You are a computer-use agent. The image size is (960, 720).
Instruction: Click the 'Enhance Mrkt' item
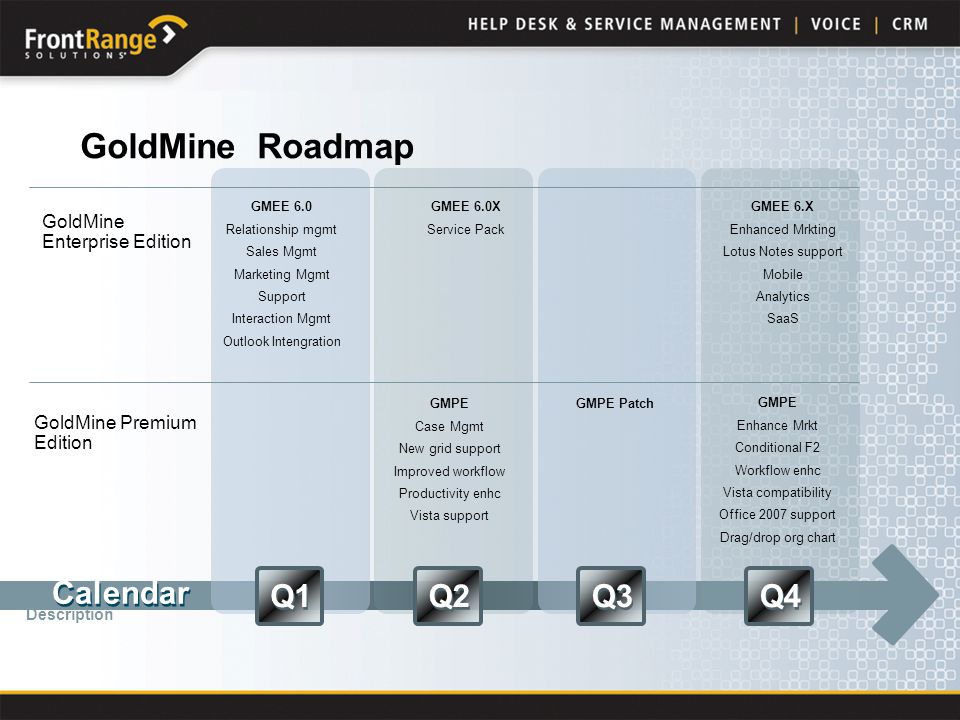[777, 426]
